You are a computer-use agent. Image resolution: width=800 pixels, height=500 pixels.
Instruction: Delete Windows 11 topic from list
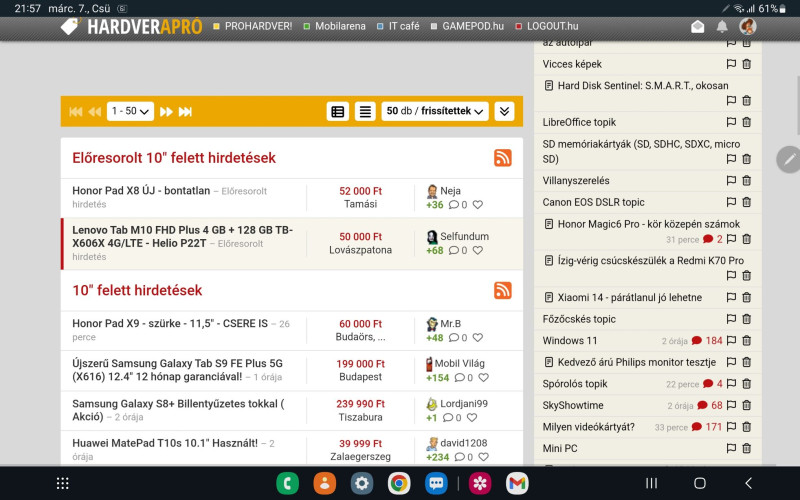tap(746, 341)
